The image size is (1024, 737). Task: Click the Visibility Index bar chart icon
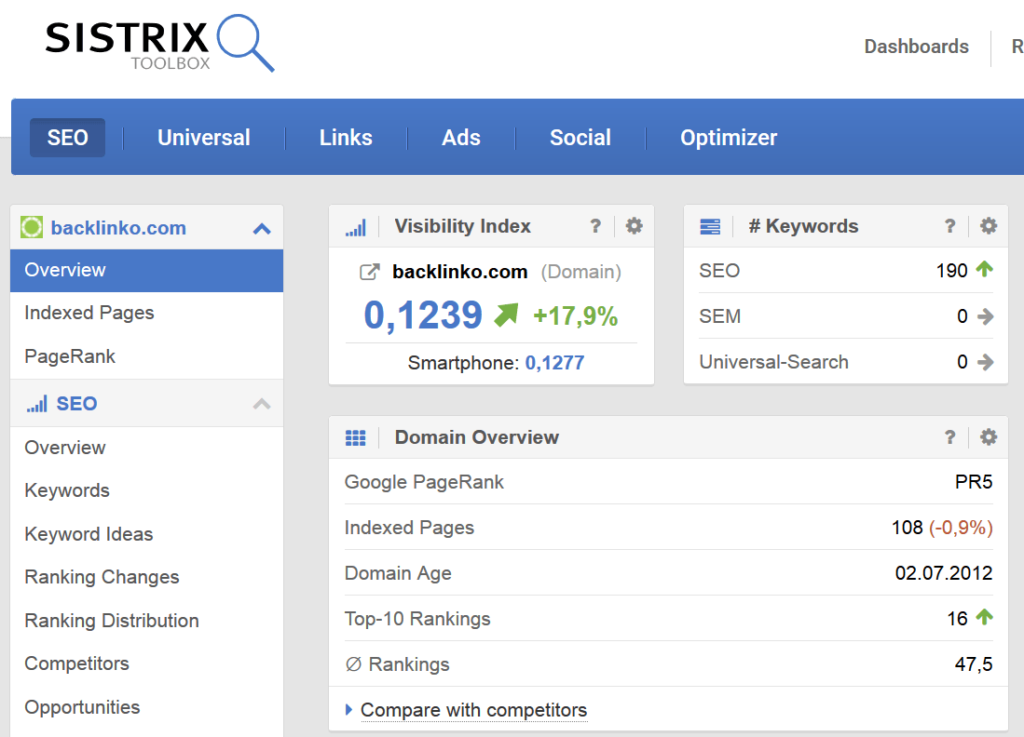(x=356, y=227)
